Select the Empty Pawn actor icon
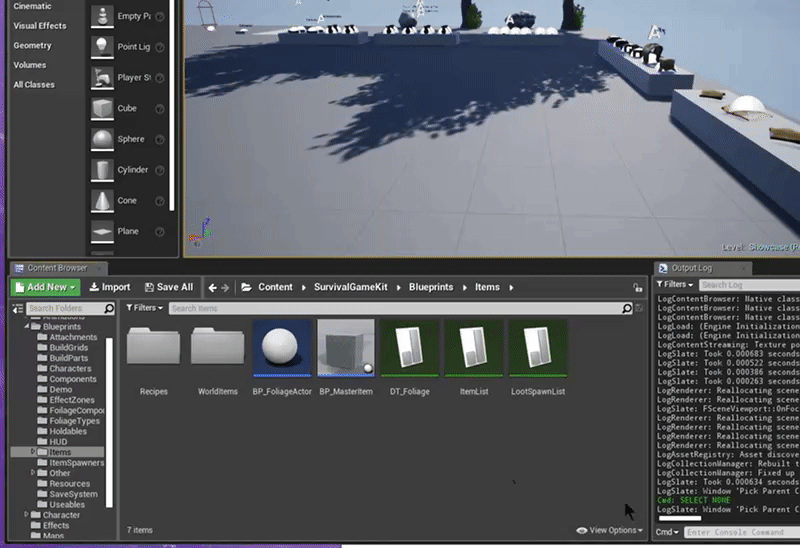 (102, 16)
